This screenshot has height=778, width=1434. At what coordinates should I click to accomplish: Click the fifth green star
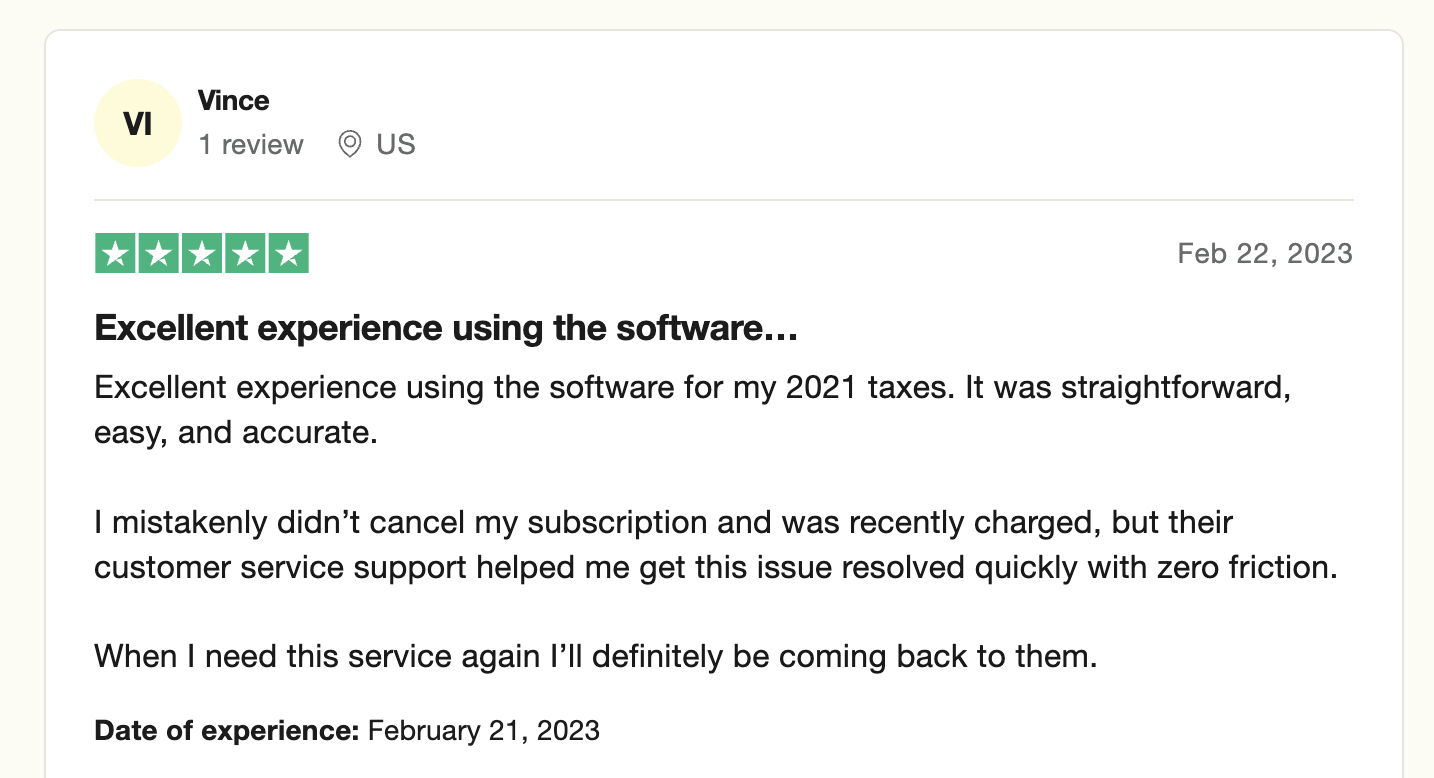288,254
